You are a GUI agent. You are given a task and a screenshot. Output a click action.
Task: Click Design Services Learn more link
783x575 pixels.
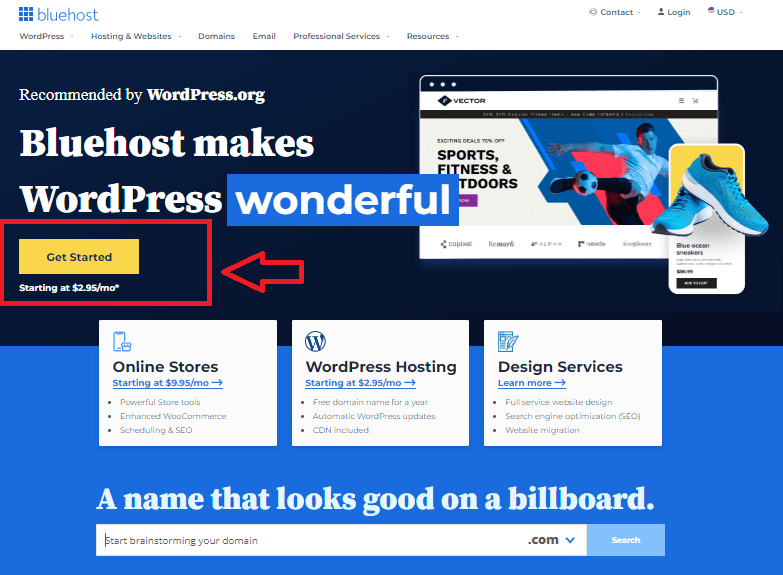pyautogui.click(x=531, y=383)
